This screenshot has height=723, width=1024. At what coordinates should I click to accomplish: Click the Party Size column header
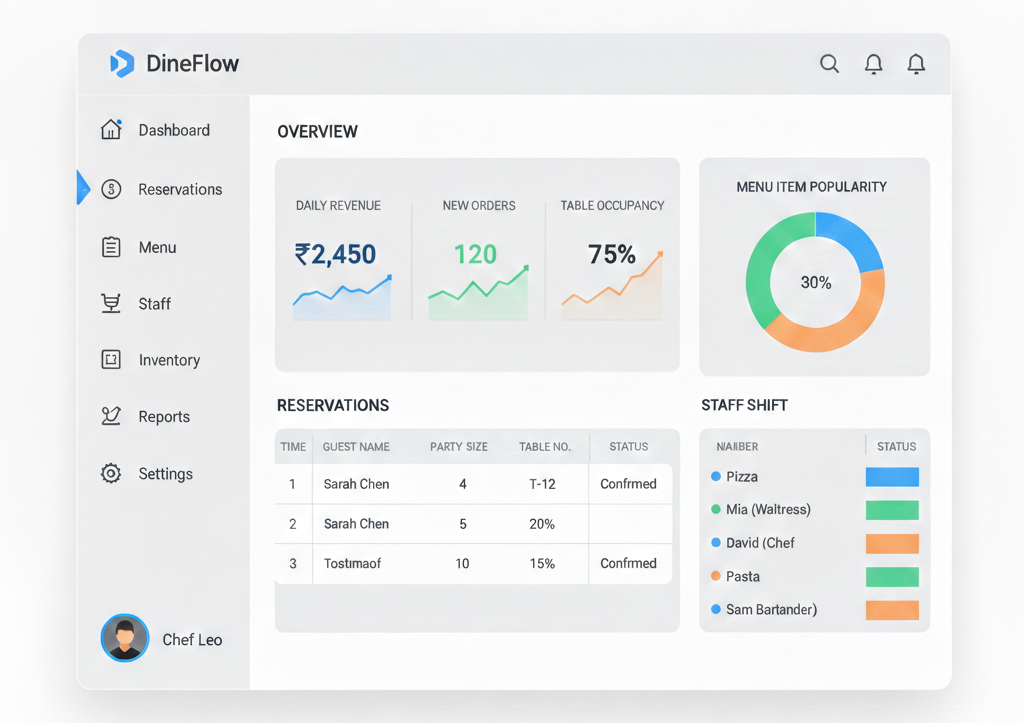(x=459, y=447)
